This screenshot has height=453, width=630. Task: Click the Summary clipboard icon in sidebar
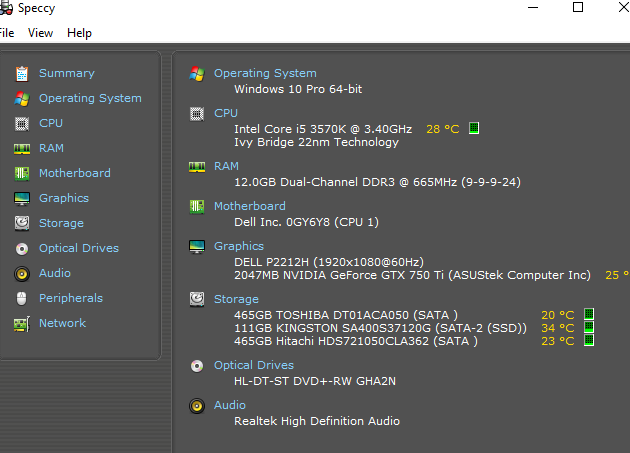point(22,74)
